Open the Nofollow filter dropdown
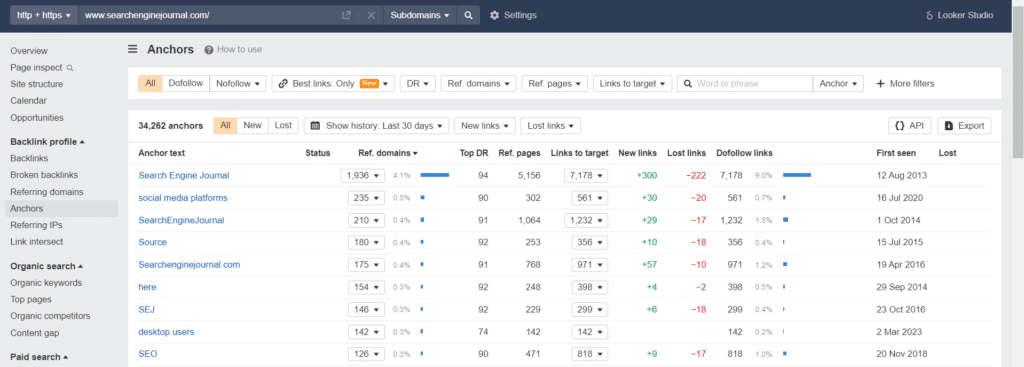Viewport: 1024px width, 367px height. (x=238, y=83)
